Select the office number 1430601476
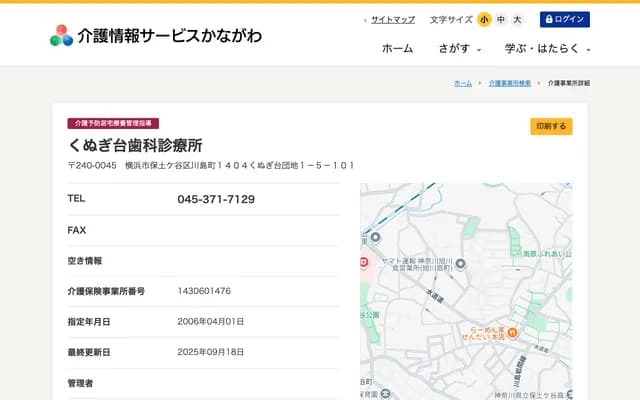Image resolution: width=640 pixels, height=400 pixels. 204,291
